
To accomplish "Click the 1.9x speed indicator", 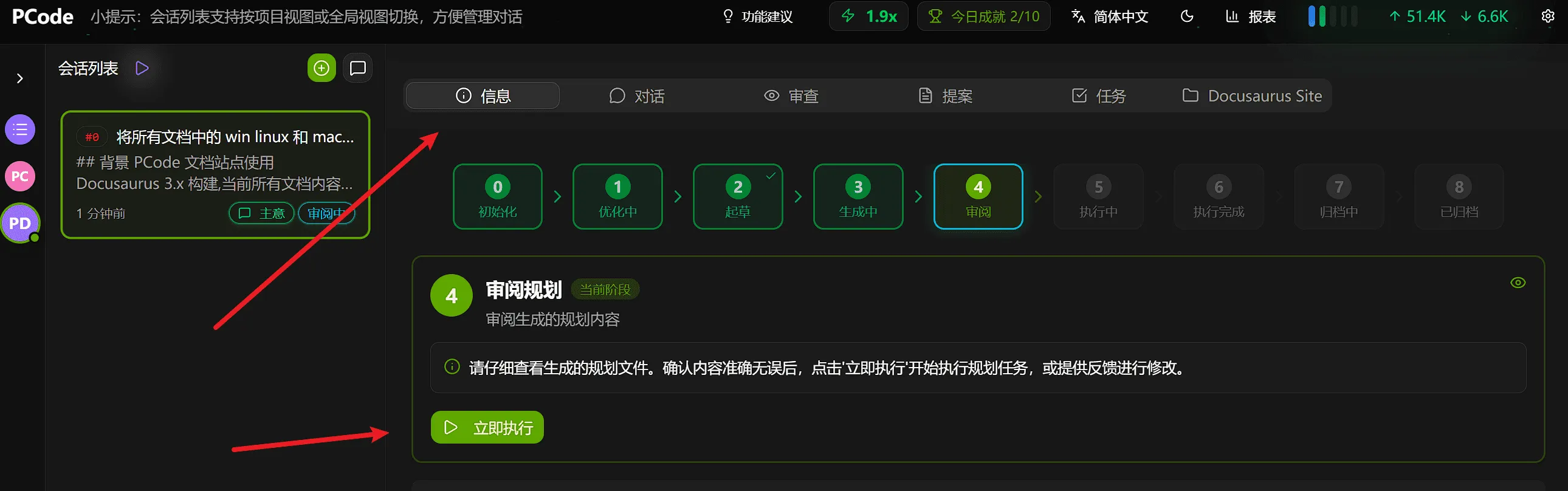I will [868, 16].
